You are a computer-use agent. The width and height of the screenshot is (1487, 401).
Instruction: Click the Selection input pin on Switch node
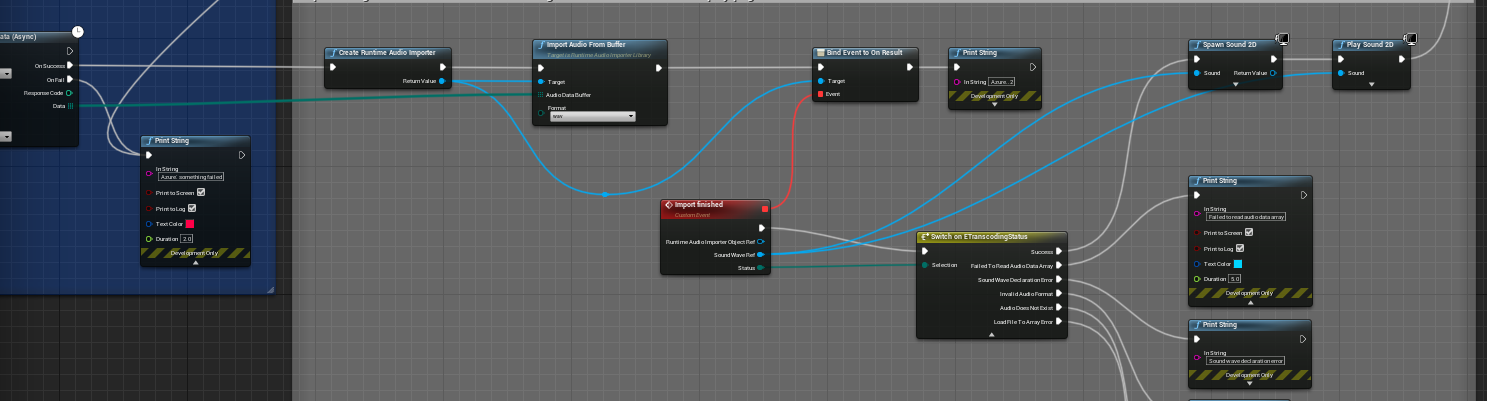tap(925, 265)
